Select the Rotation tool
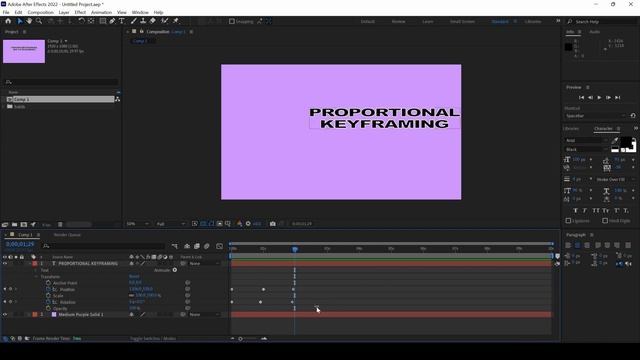The width and height of the screenshot is (640, 360). [81, 21]
